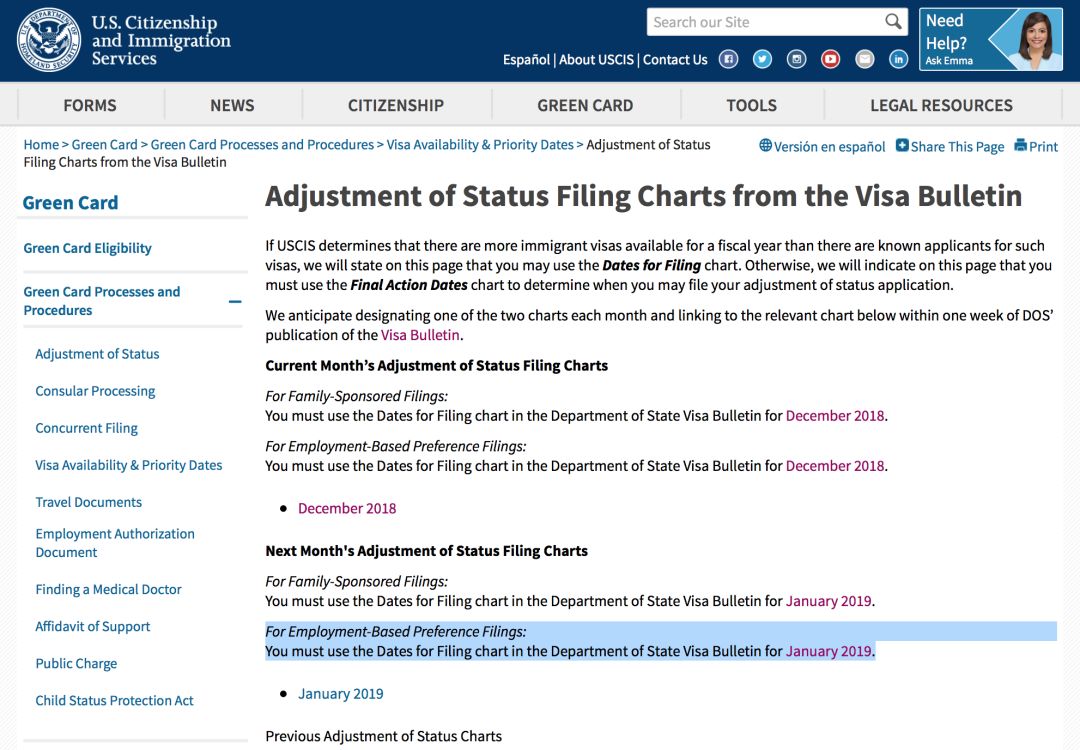Image resolution: width=1080 pixels, height=750 pixels.
Task: Open the USCIS Twitter page icon
Action: point(762,59)
